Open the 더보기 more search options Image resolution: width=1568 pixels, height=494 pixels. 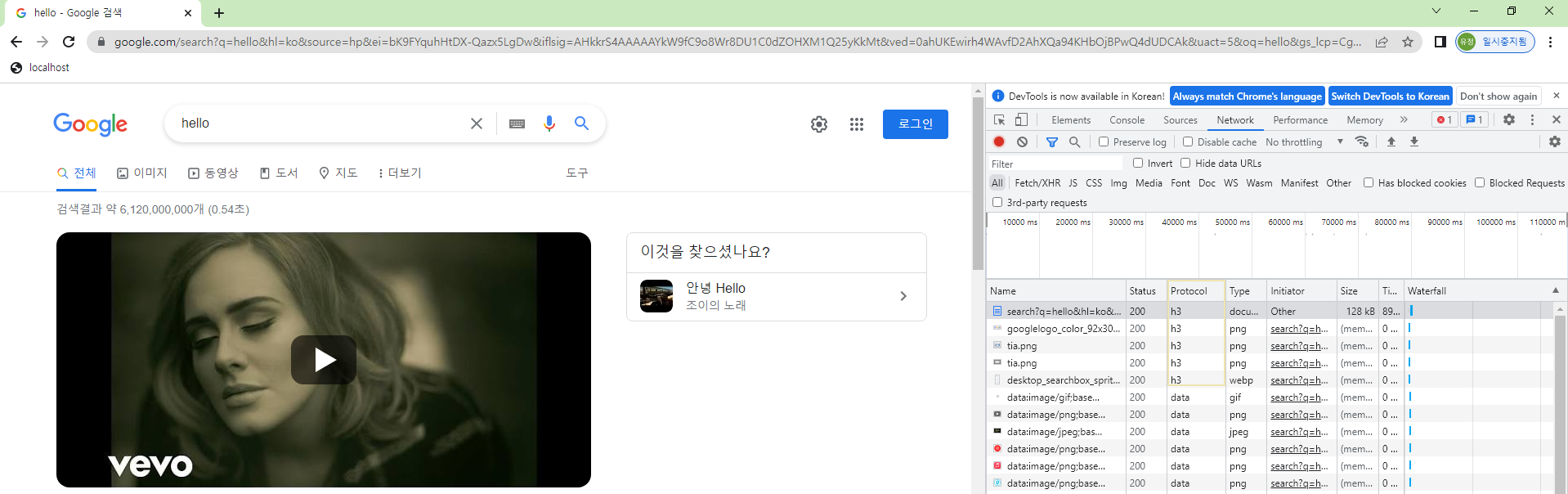point(399,173)
